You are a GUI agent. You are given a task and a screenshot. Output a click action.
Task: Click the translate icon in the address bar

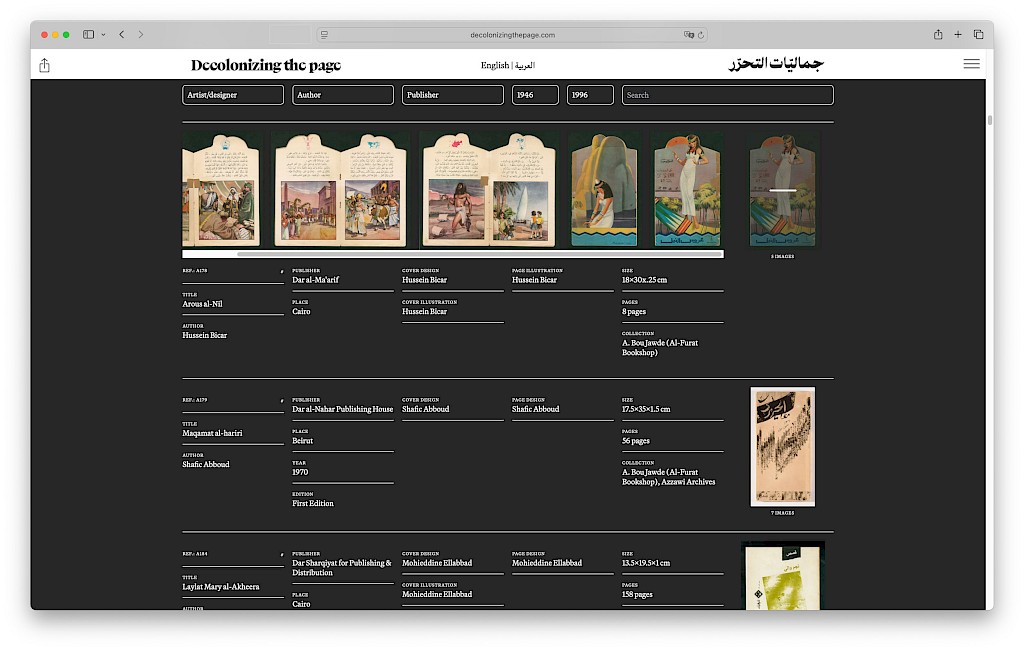point(688,35)
